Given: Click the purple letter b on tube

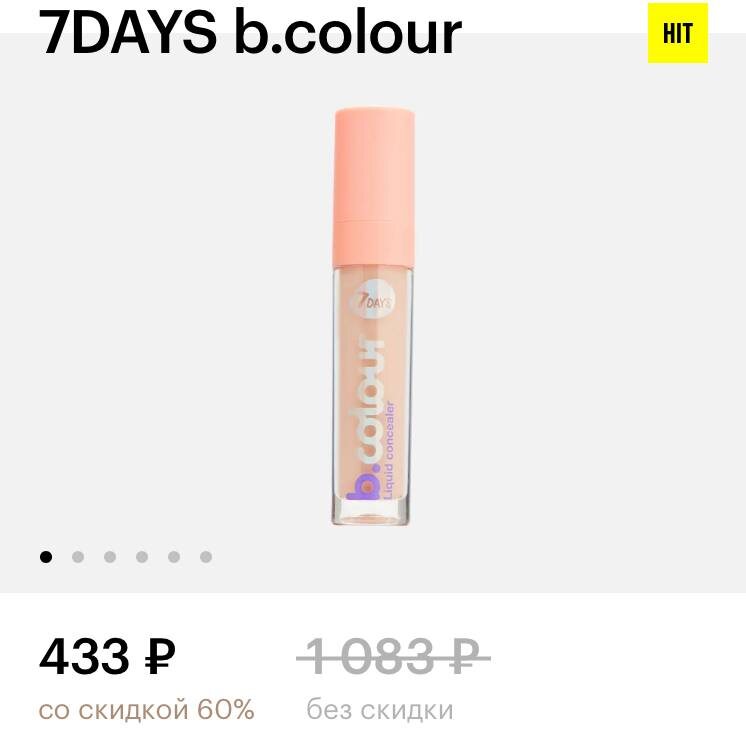Looking at the screenshot, I should click(363, 485).
